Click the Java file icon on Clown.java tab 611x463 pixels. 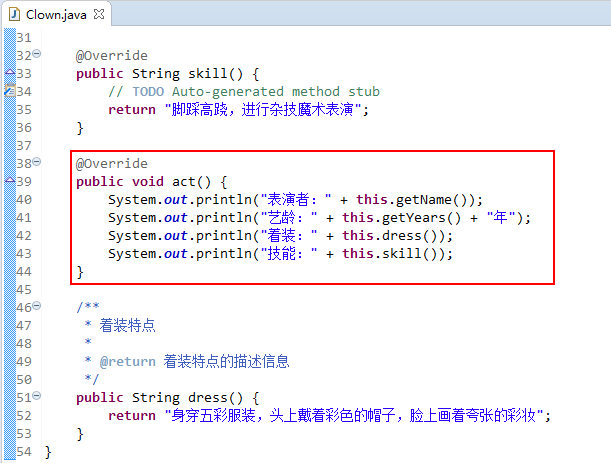coord(14,14)
